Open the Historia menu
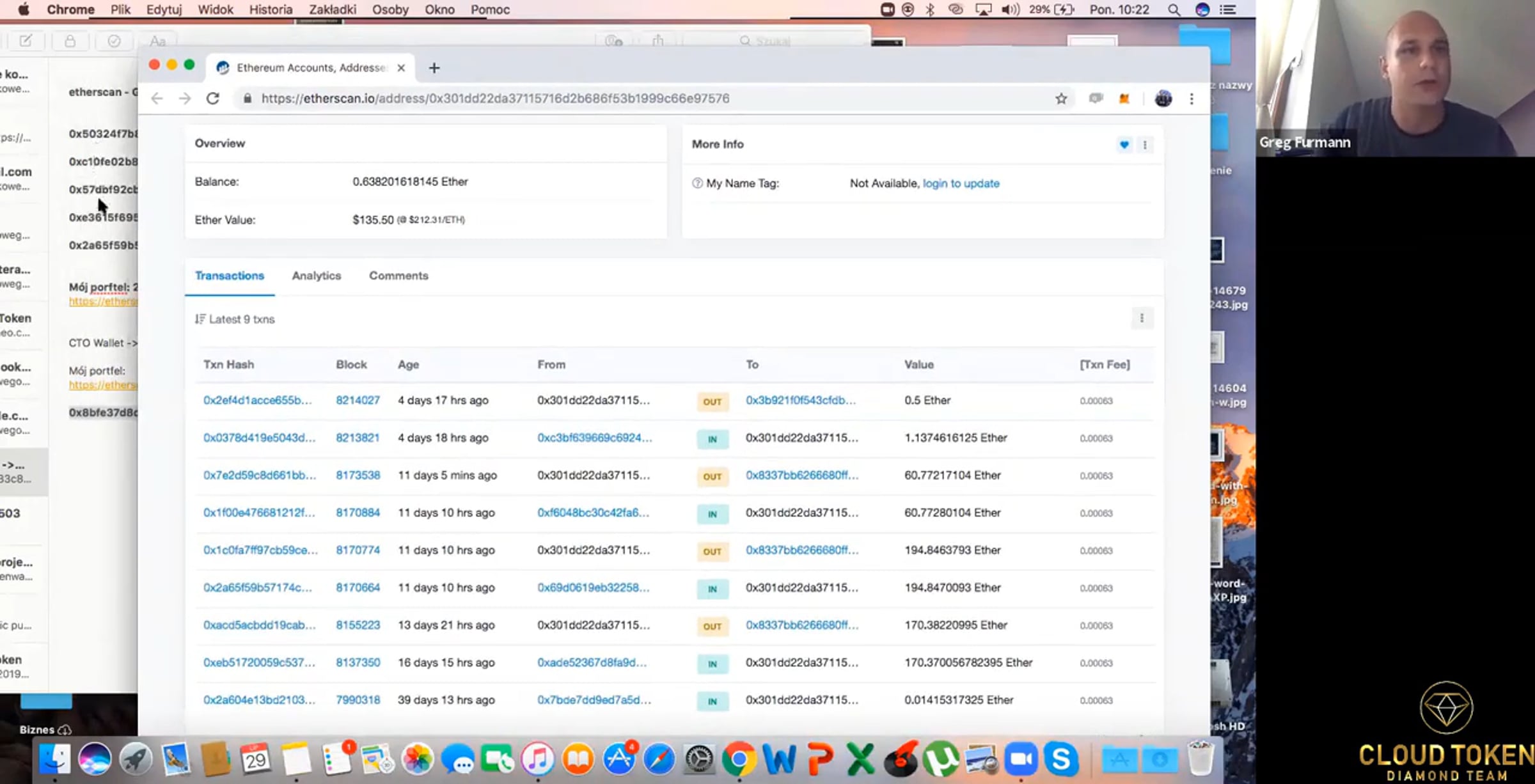This screenshot has height=784, width=1535. point(271,10)
